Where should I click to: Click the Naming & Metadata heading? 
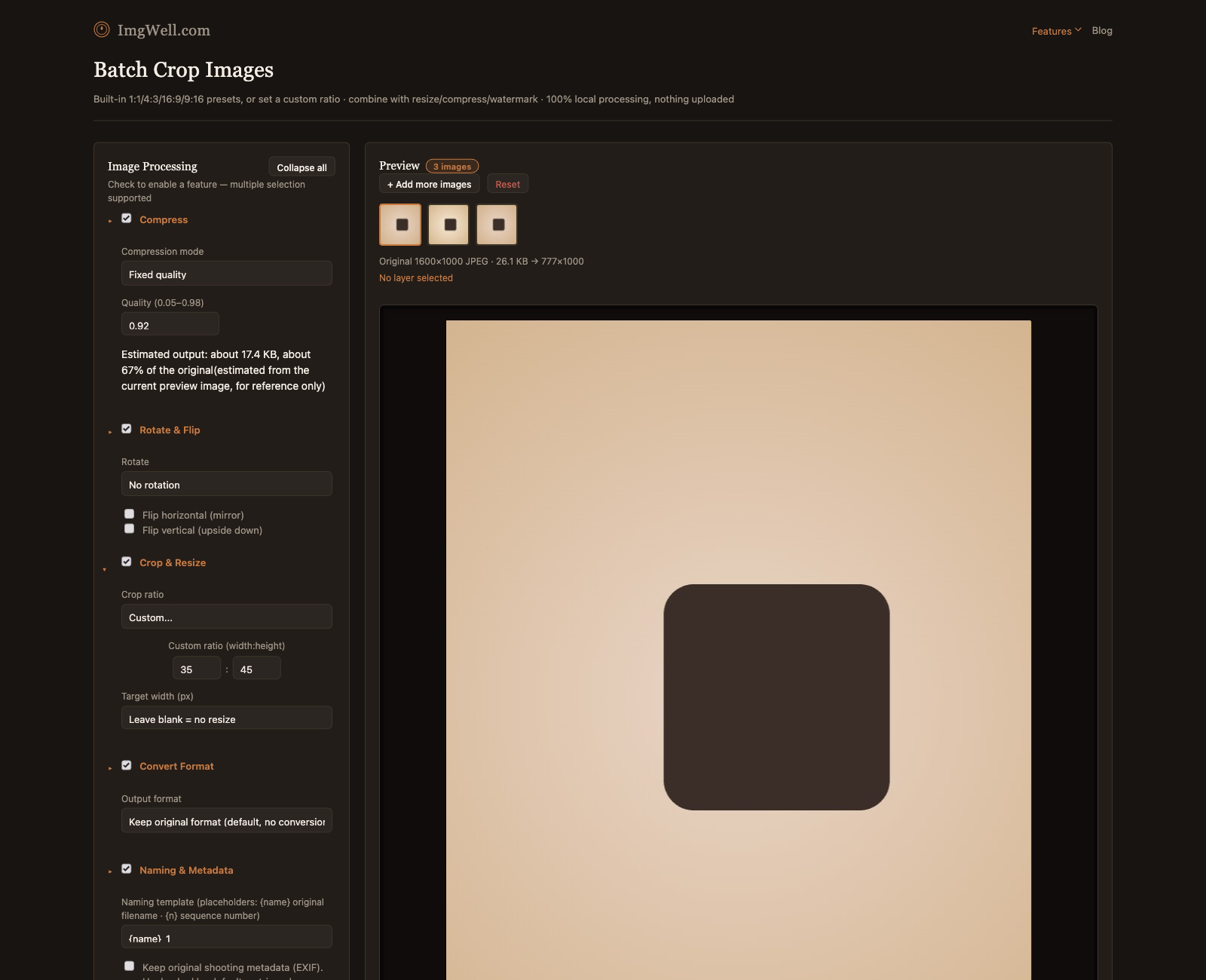pyautogui.click(x=186, y=871)
